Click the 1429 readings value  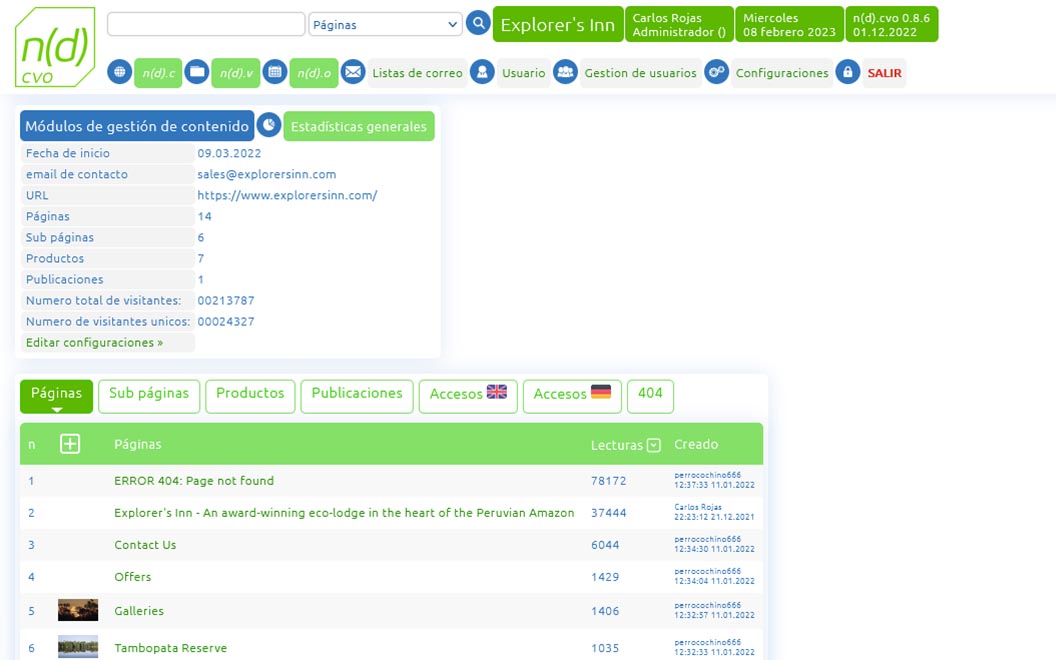(x=605, y=577)
